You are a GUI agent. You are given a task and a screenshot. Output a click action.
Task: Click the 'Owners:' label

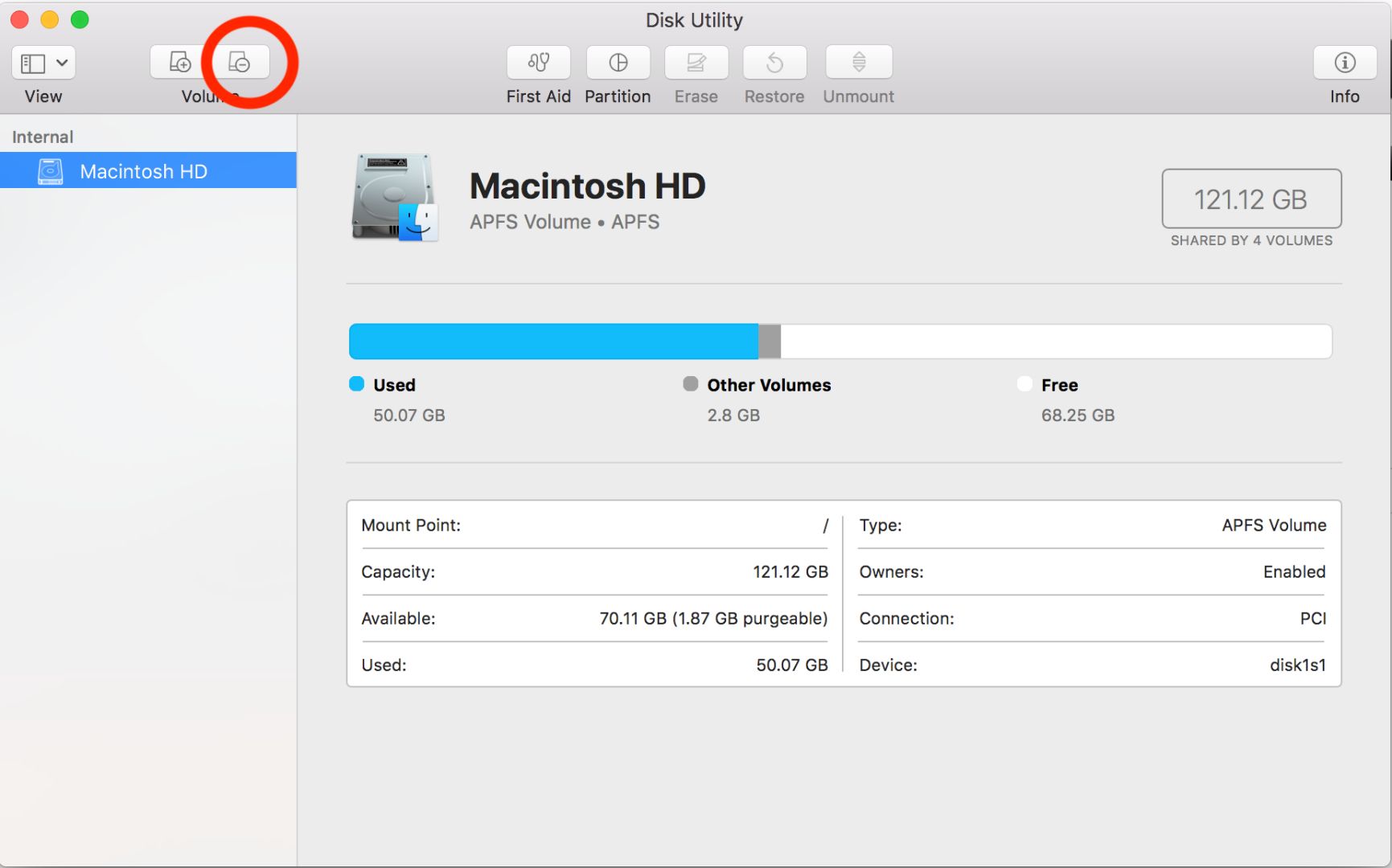point(891,572)
